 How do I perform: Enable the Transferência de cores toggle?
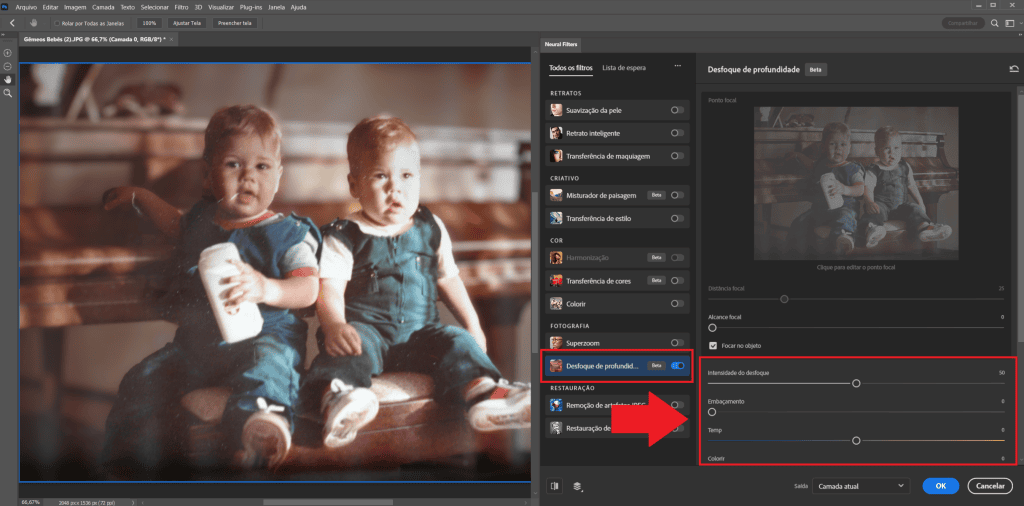pyautogui.click(x=677, y=281)
